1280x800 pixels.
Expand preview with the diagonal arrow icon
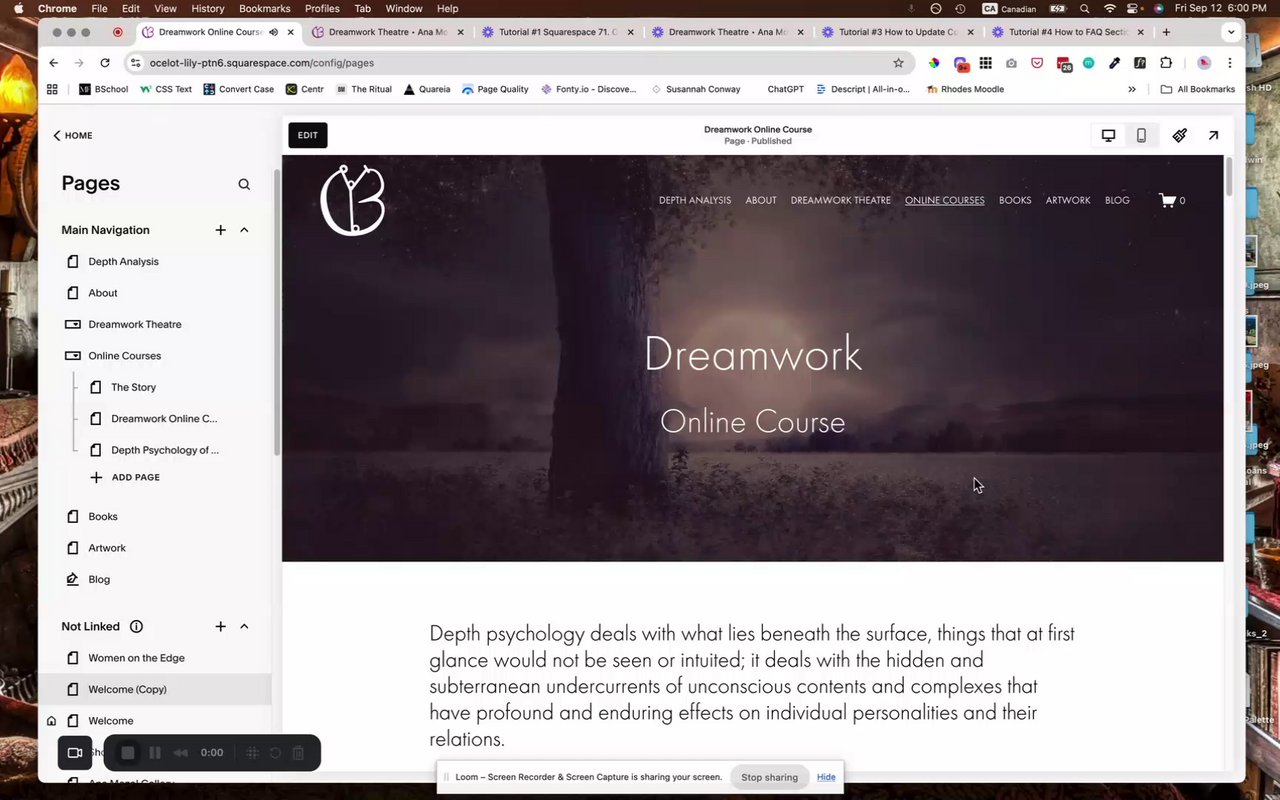tap(1213, 135)
